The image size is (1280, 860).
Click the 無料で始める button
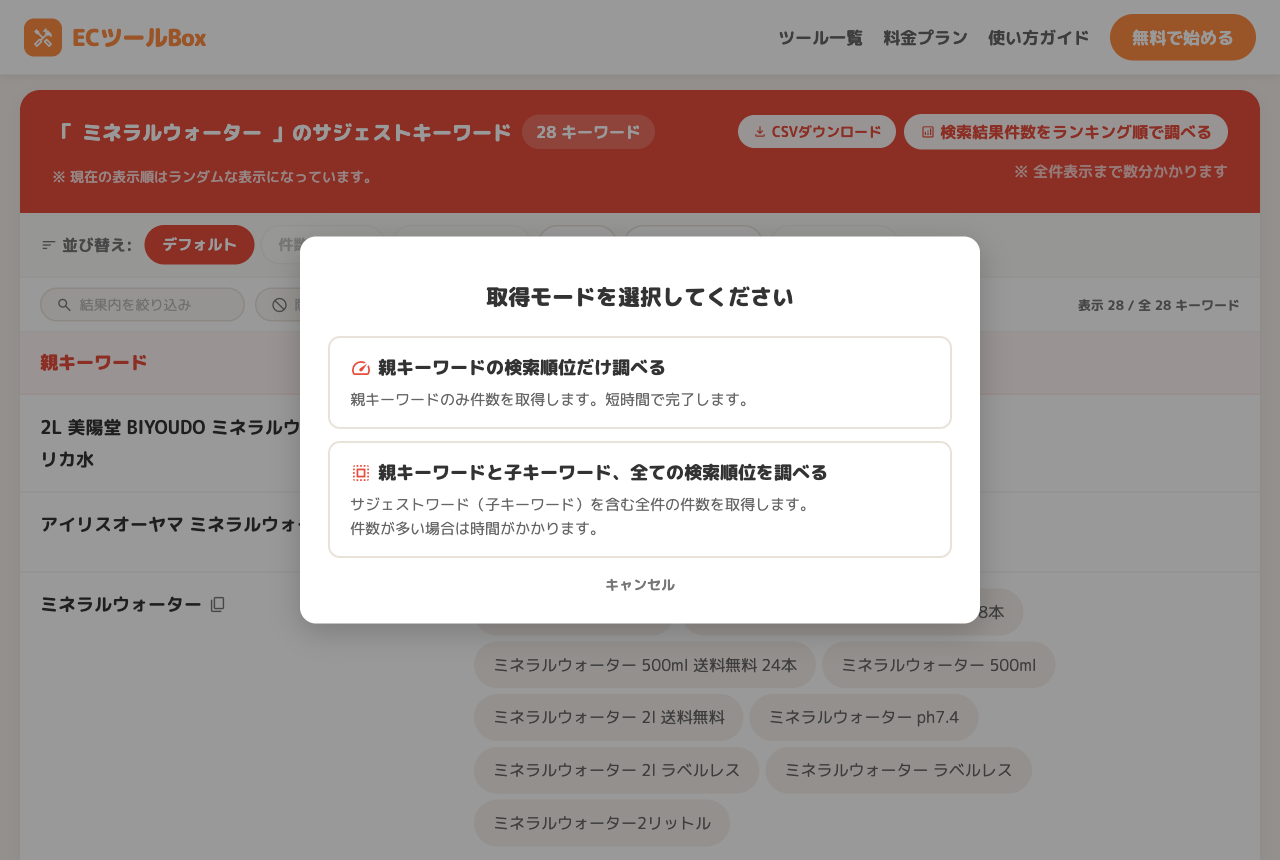coord(1182,38)
